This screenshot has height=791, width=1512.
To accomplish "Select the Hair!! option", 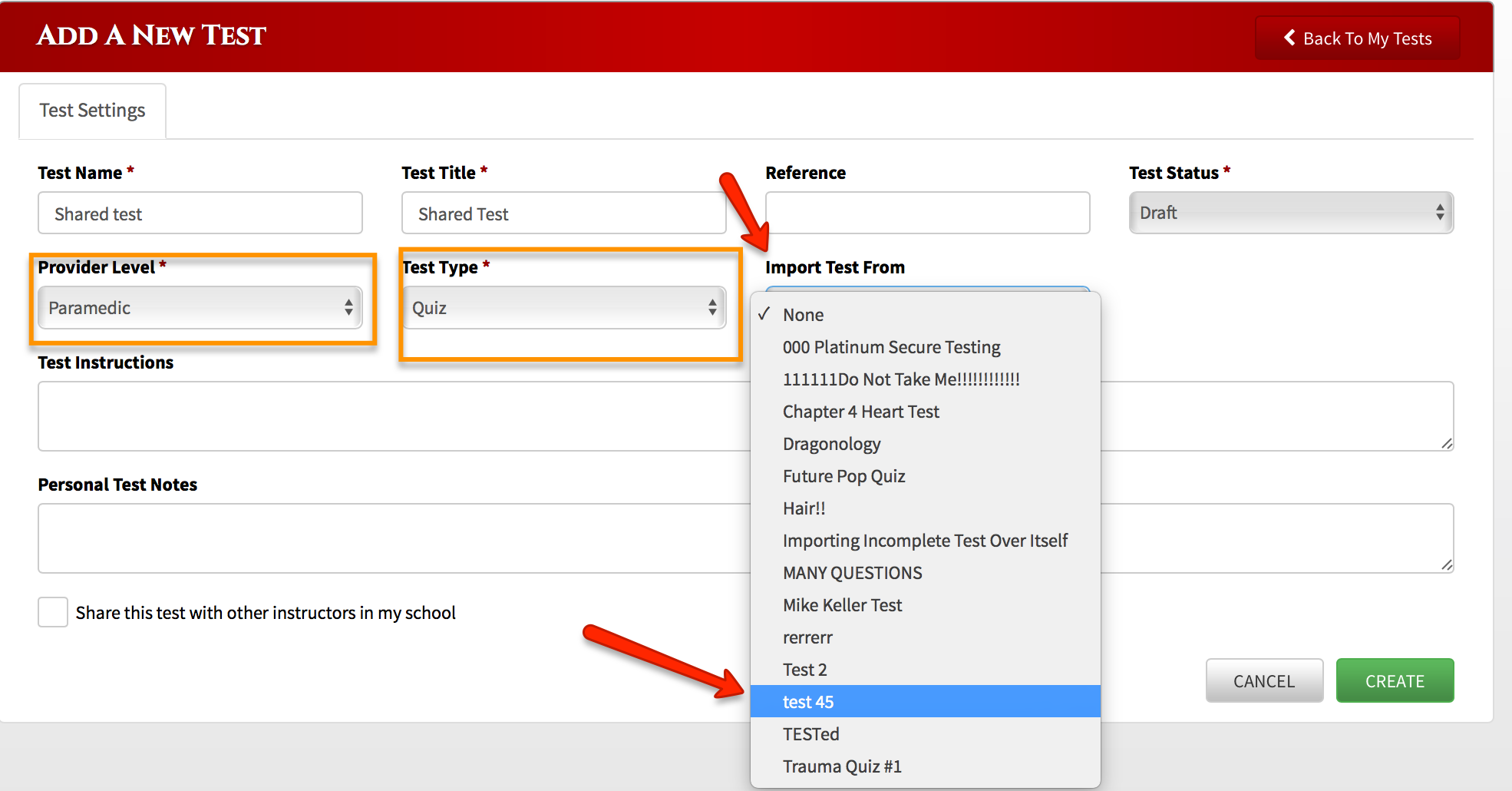I will [925, 508].
